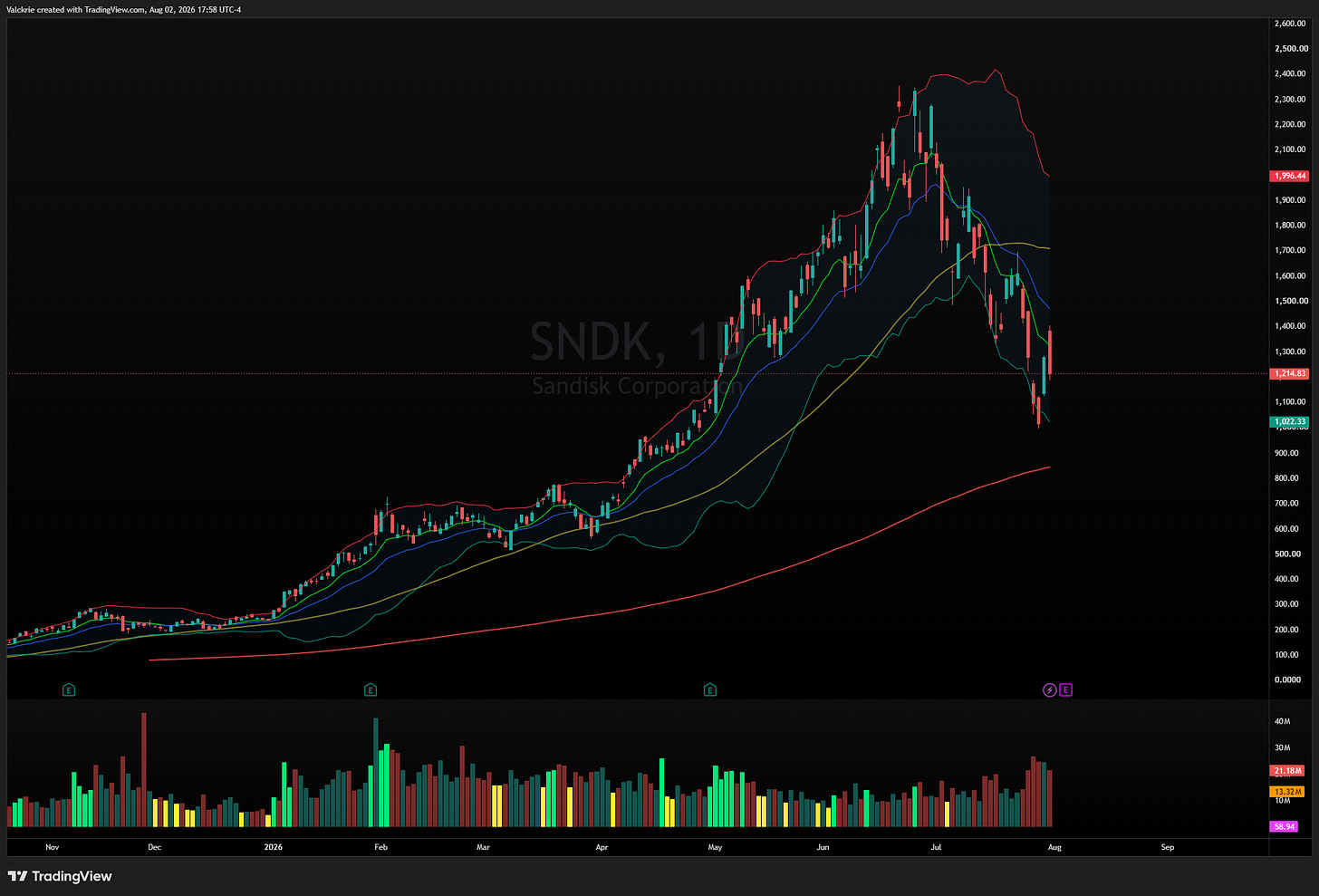Pick 1,400.00 on the price axis
This screenshot has height=896, width=1319.
pos(1290,326)
